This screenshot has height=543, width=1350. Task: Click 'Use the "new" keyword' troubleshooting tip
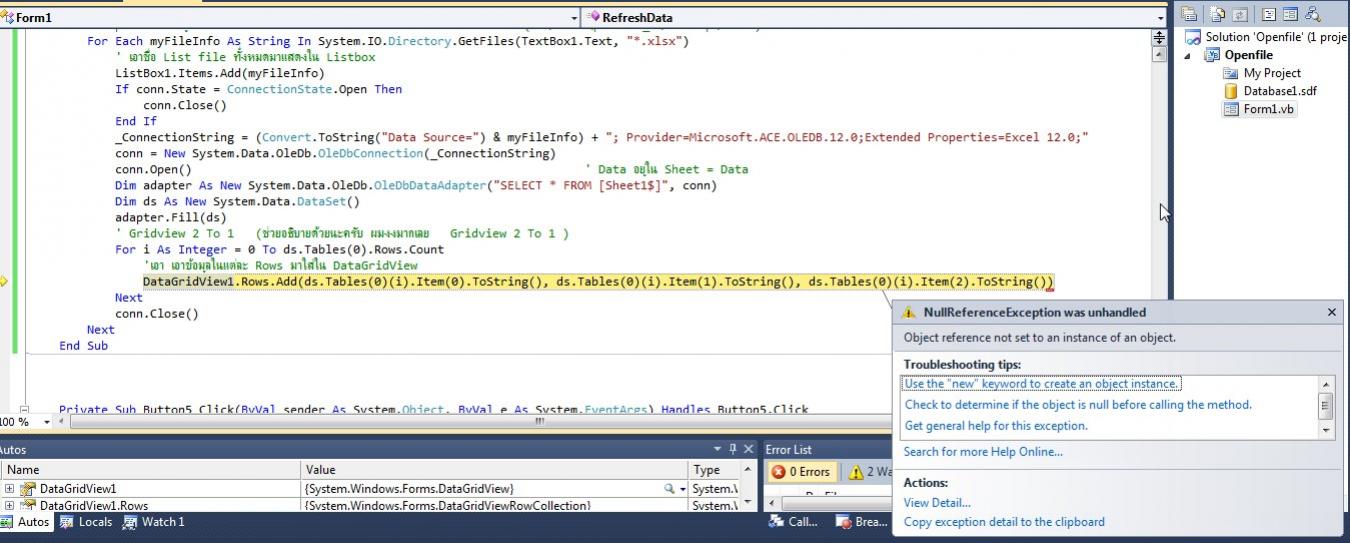pos(1042,384)
